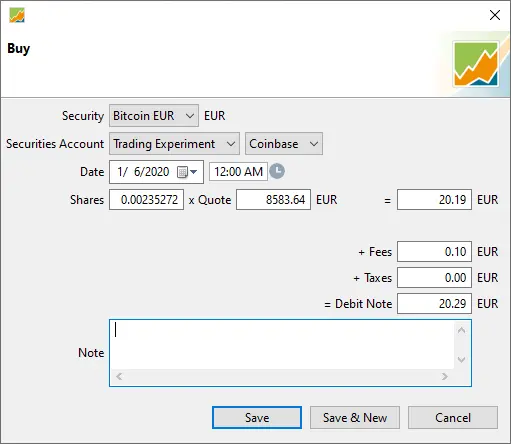The width and height of the screenshot is (511, 444).
Task: Click the EUR label beside Security dropdown
Action: tap(215, 116)
